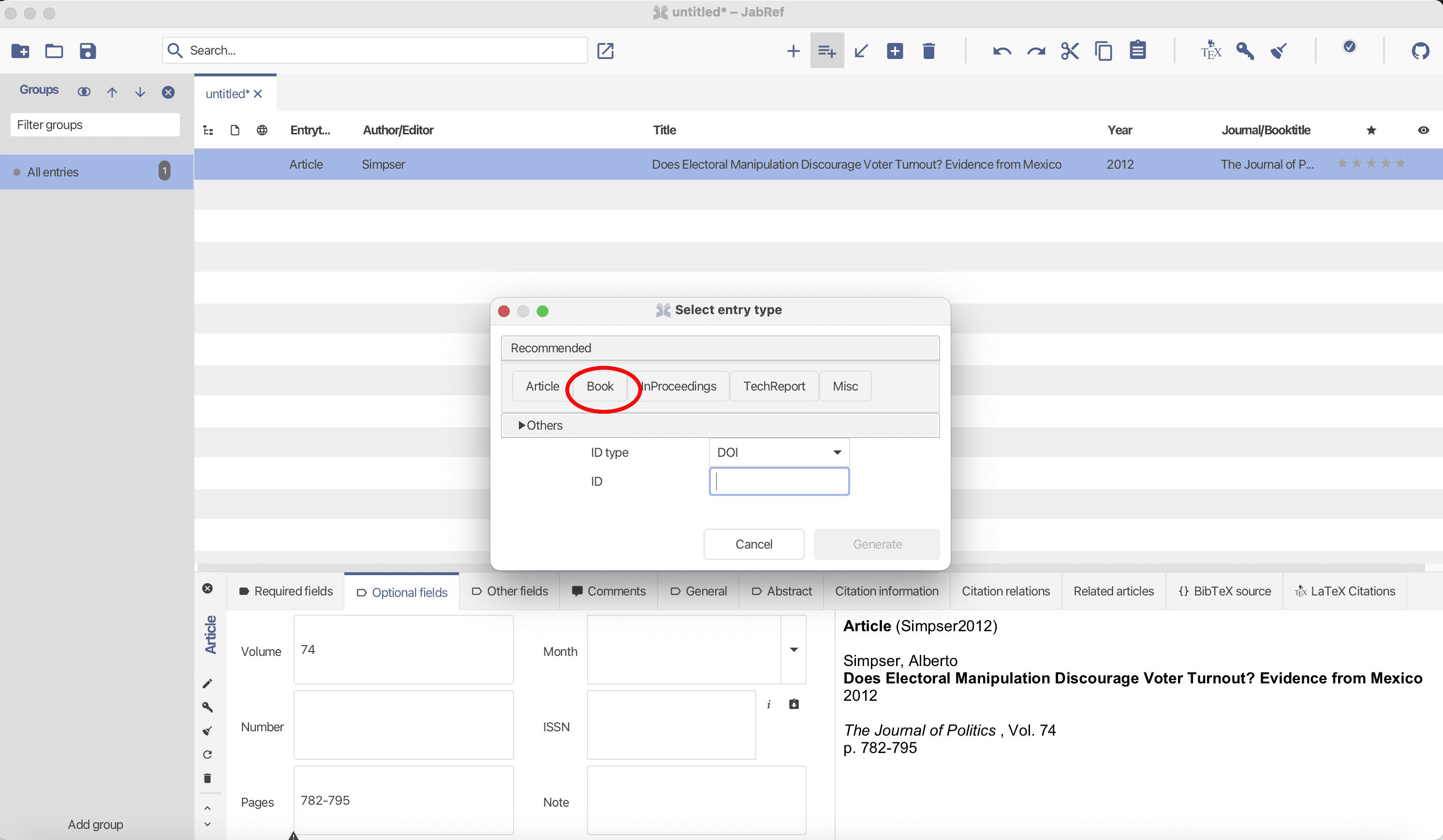
Task: Open the ID type DOI dropdown
Action: tap(778, 452)
